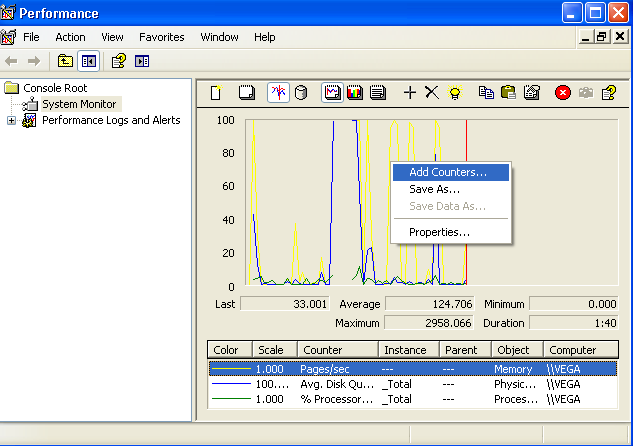Open the graph Properties toolbar icon

(x=532, y=92)
